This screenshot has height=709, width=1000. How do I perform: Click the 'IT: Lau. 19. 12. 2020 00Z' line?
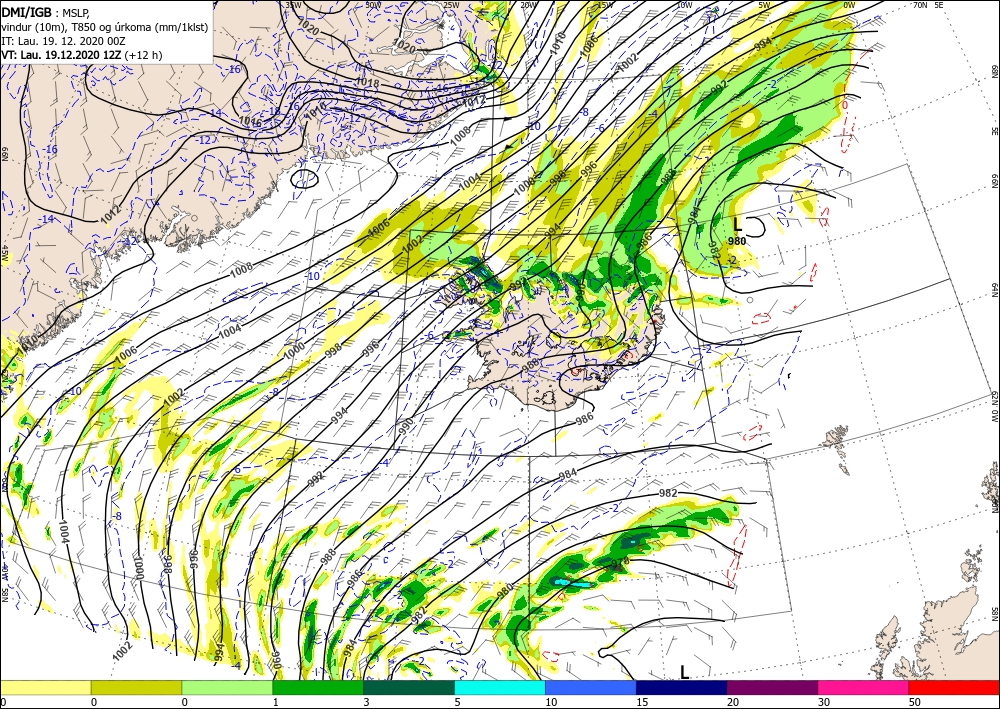click(x=62, y=41)
